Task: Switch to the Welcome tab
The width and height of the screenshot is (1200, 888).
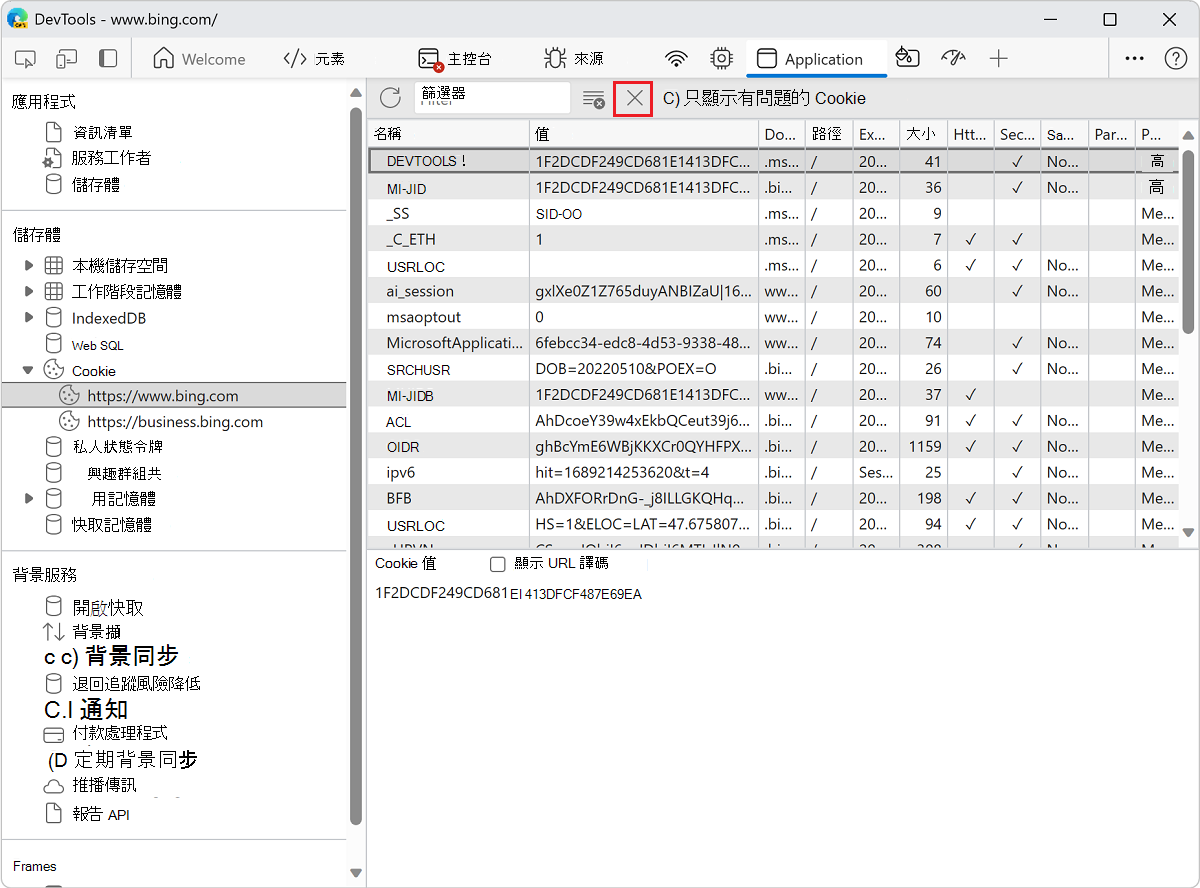Action: coord(199,59)
